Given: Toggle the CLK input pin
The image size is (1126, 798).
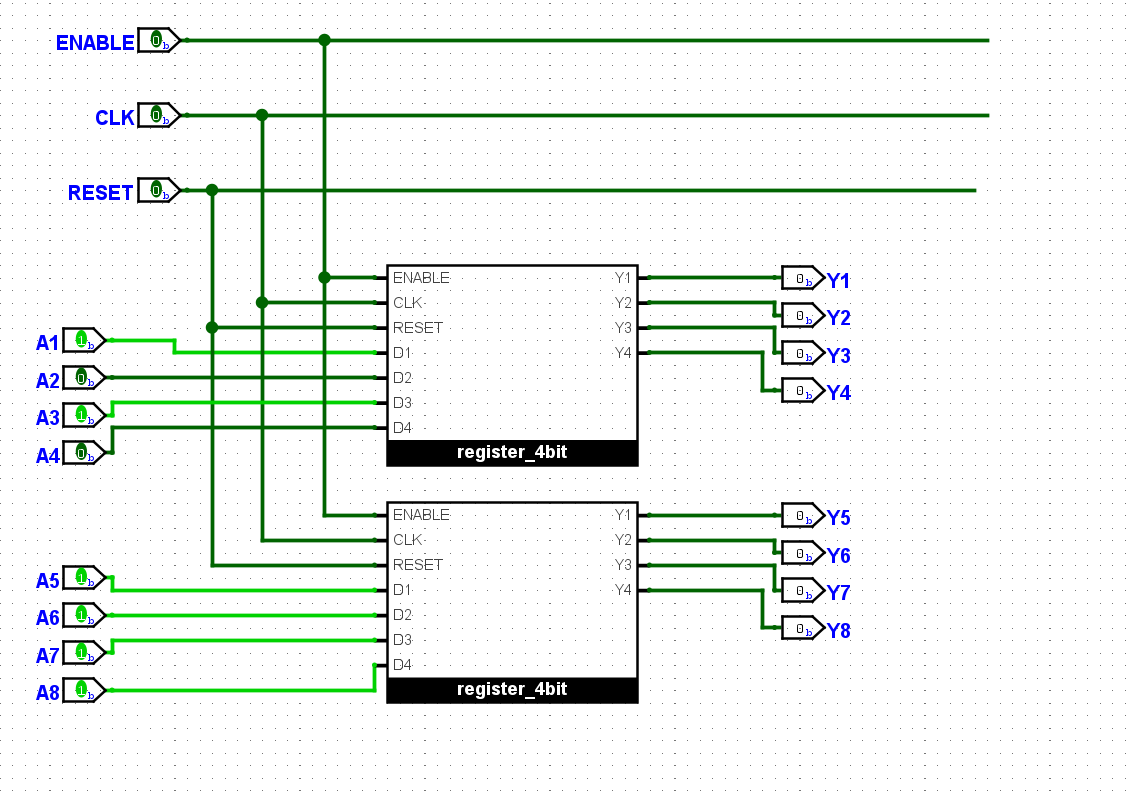Looking at the screenshot, I should 156,115.
